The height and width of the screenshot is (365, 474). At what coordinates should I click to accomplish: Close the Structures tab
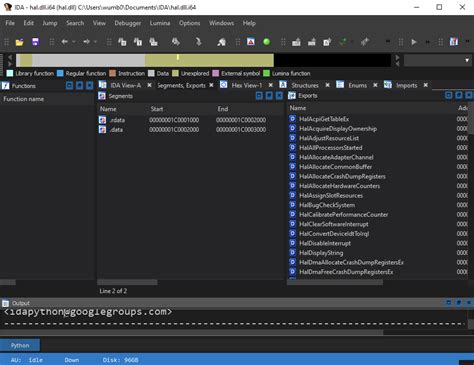pos(327,85)
